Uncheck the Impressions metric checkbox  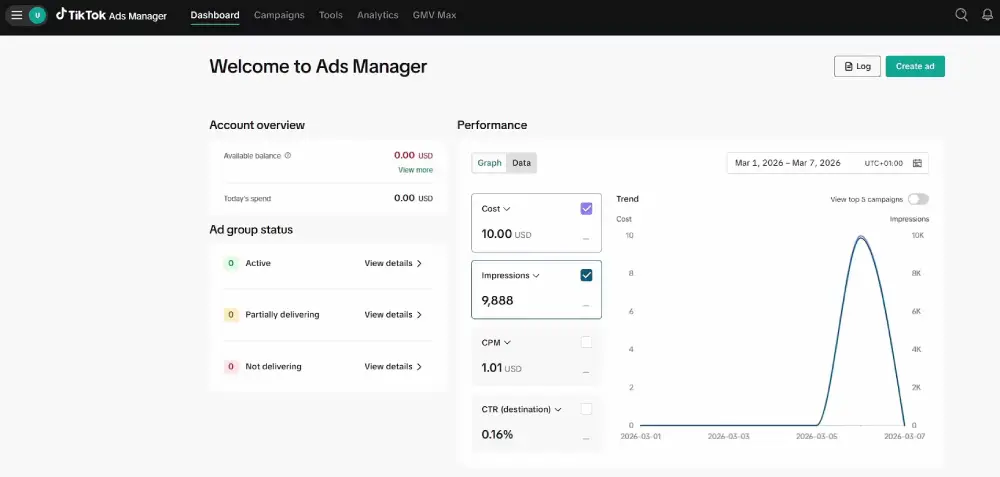coord(586,275)
